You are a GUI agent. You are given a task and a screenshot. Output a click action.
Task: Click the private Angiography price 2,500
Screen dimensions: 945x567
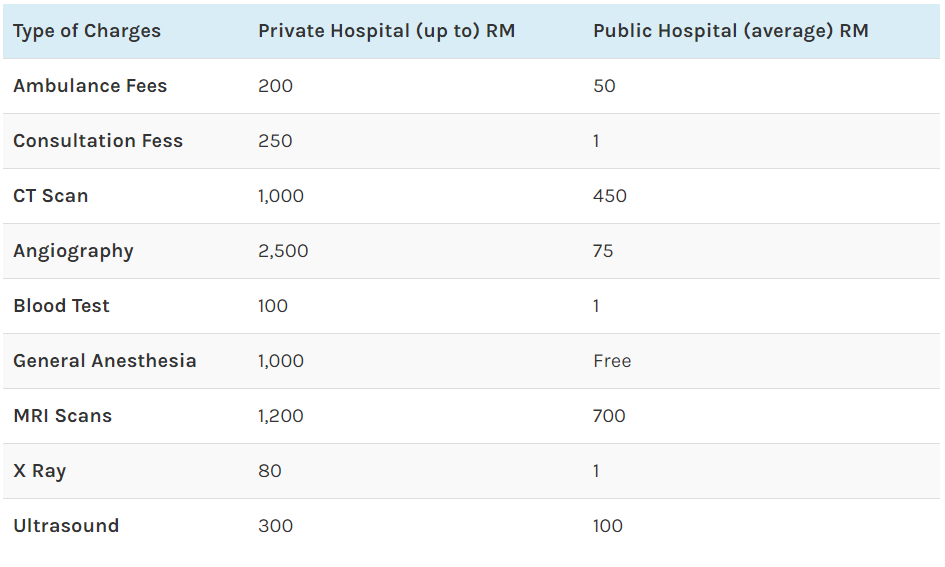point(283,251)
